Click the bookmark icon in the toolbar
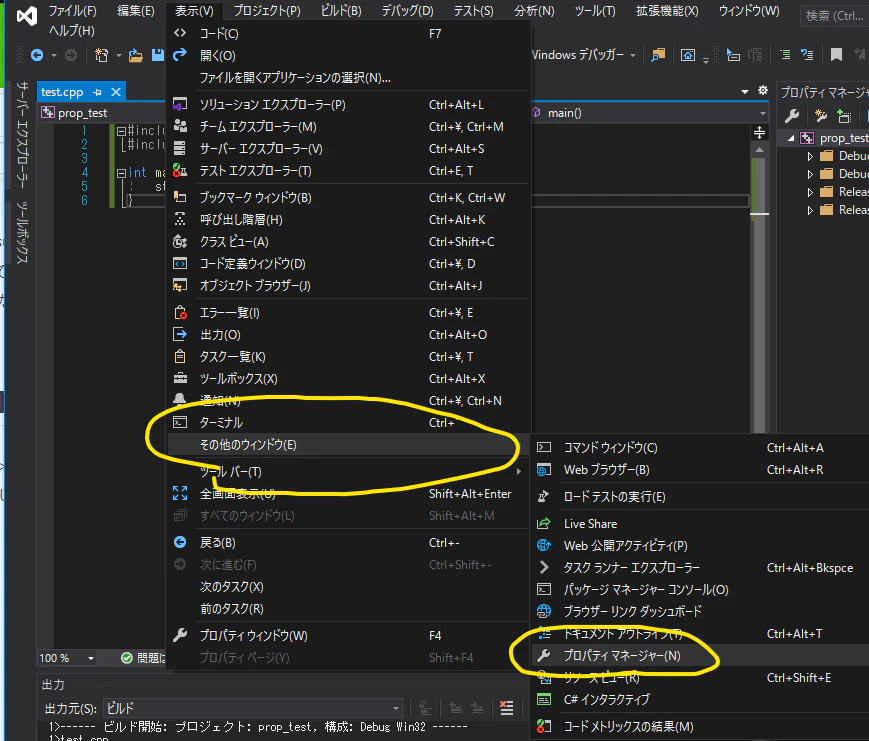 click(x=836, y=54)
